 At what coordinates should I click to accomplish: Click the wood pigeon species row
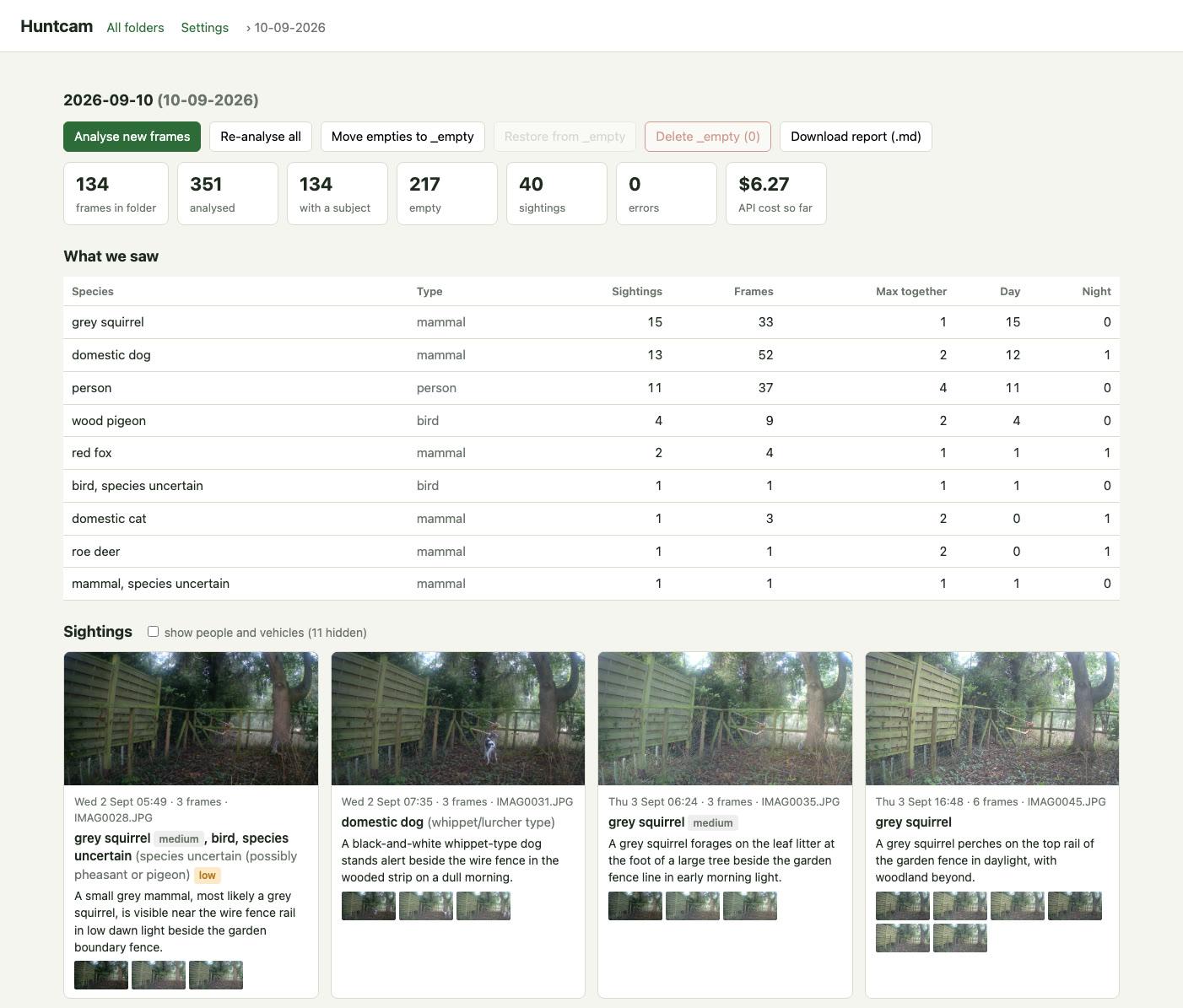(591, 421)
